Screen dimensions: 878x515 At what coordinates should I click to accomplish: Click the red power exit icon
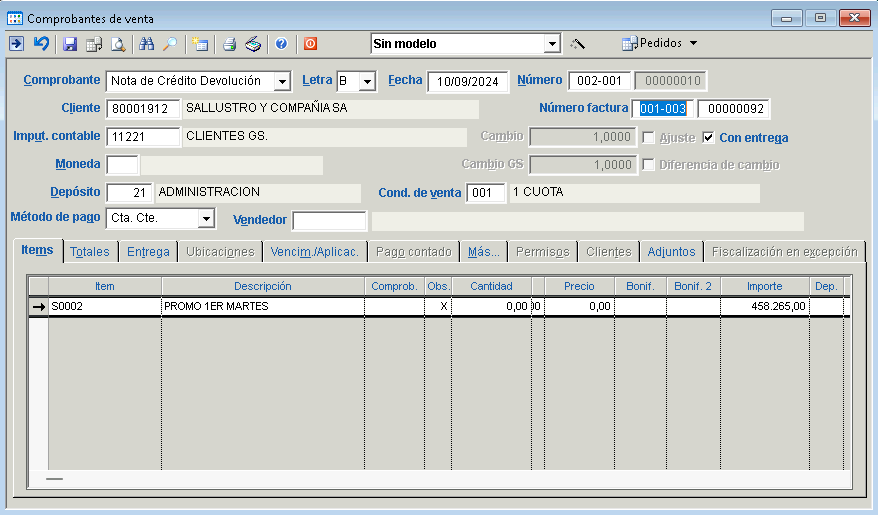coord(310,44)
